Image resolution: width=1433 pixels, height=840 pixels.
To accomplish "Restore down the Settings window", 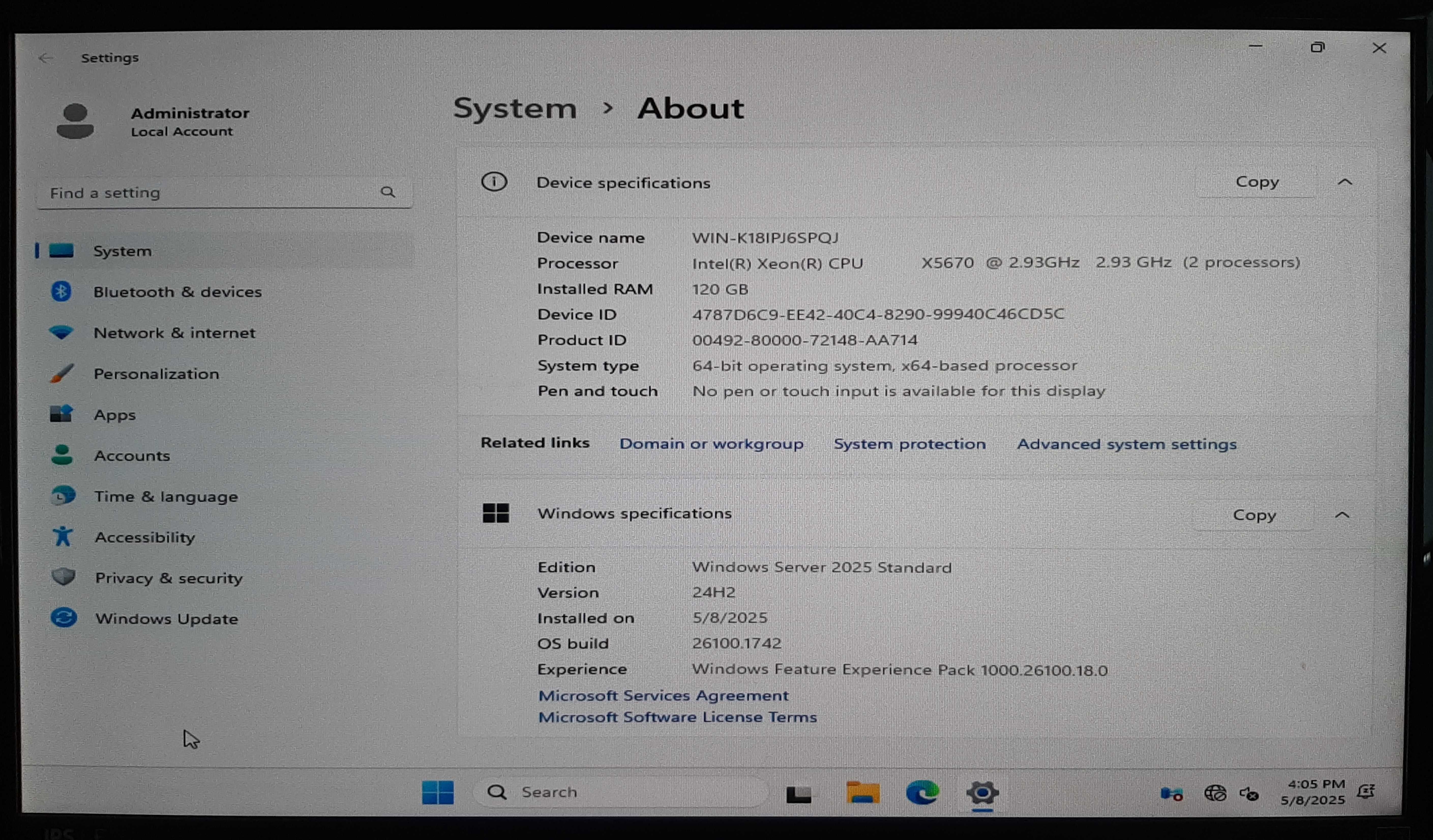I will (x=1317, y=47).
